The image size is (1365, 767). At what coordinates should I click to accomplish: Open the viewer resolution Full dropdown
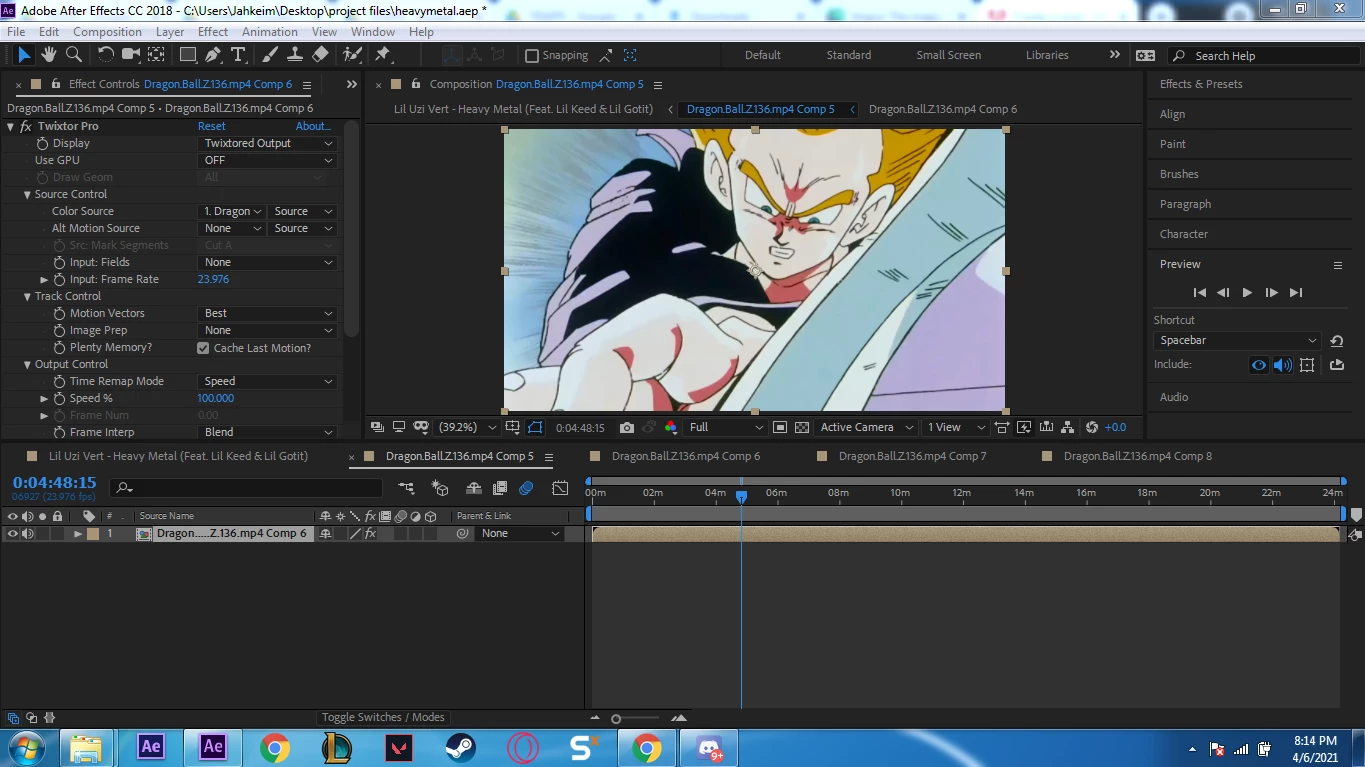coord(726,427)
